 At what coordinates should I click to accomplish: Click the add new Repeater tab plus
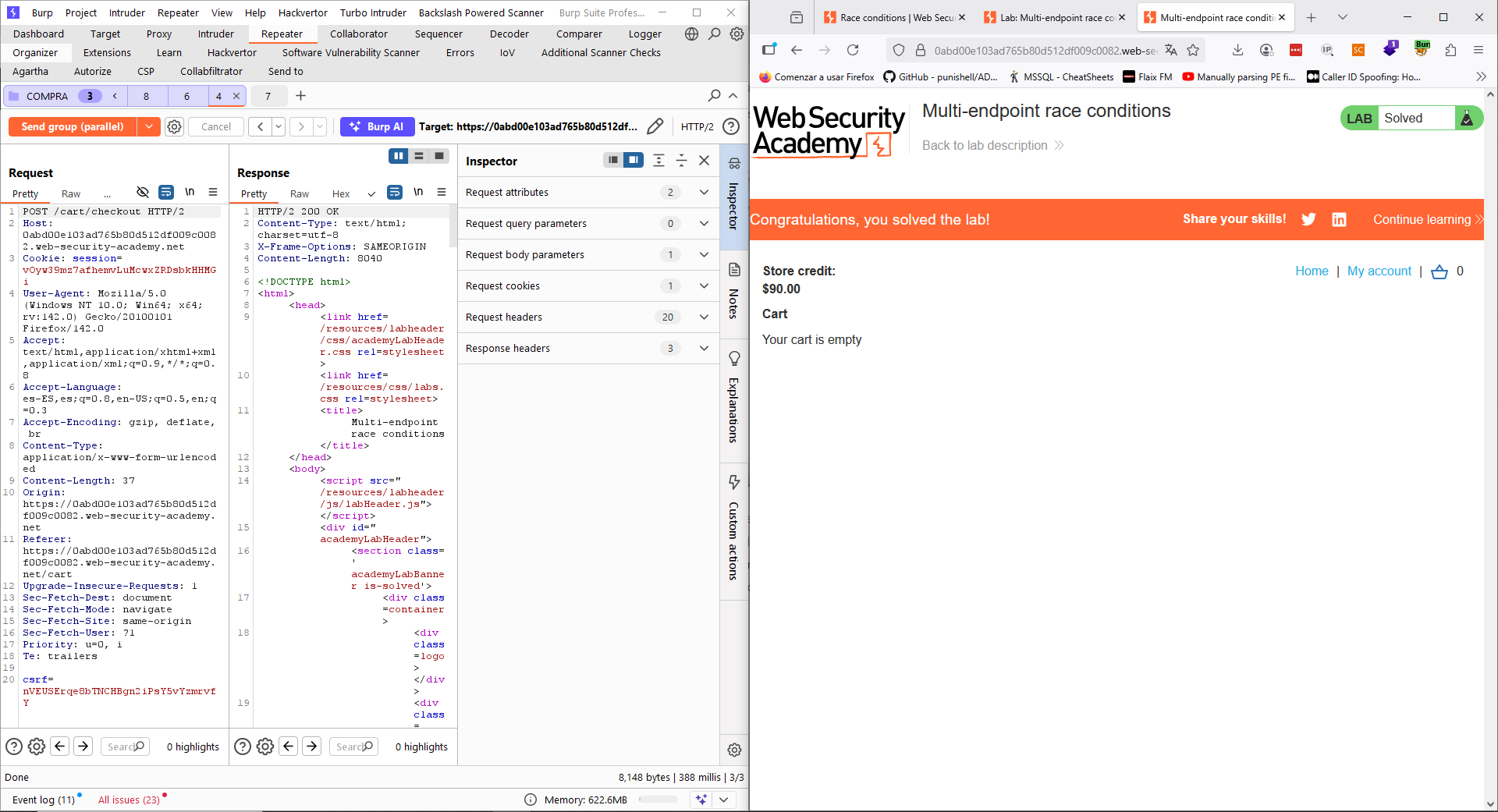(301, 96)
